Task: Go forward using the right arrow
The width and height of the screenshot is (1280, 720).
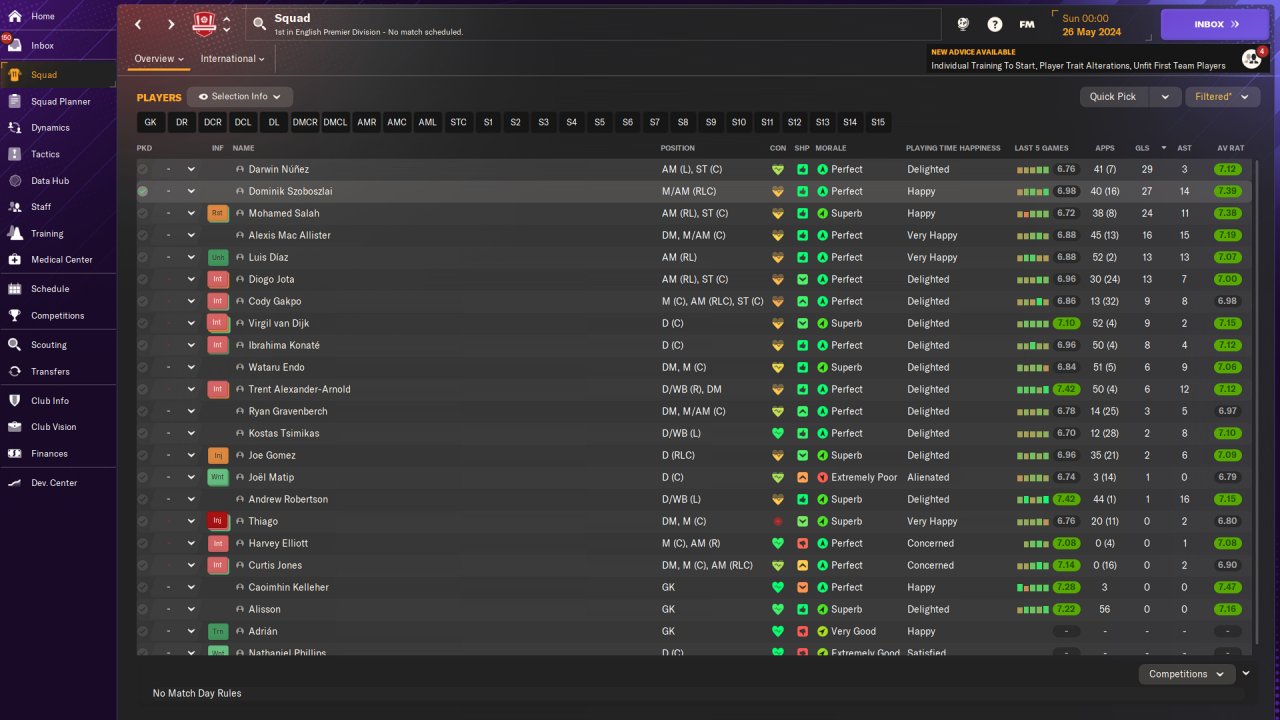Action: point(171,24)
